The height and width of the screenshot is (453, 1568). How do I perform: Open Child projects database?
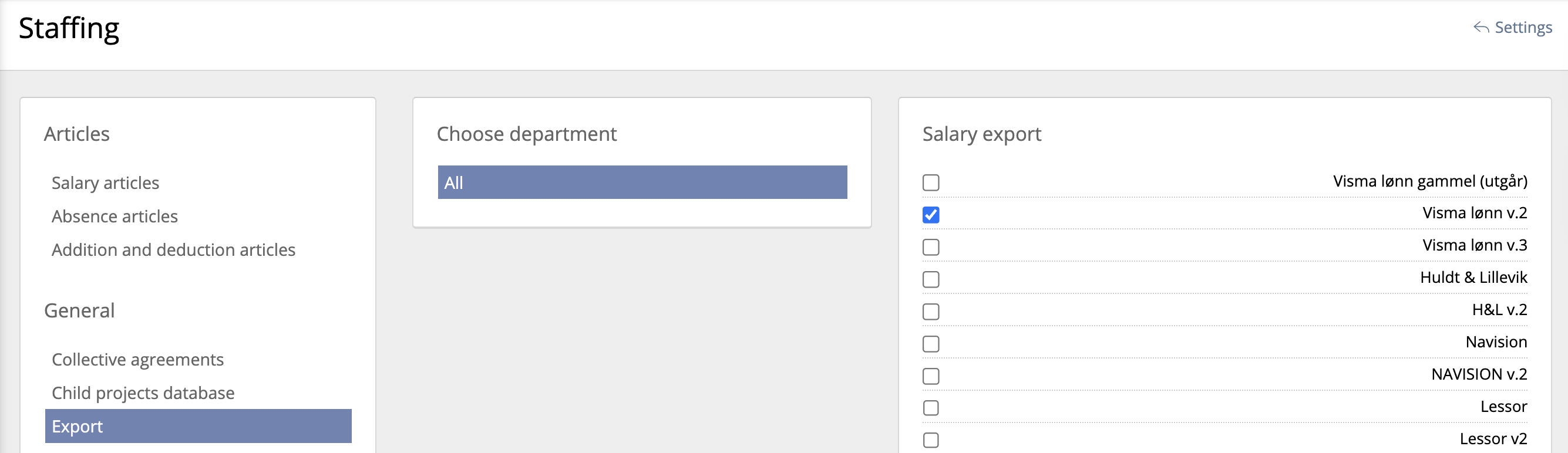[x=143, y=393]
